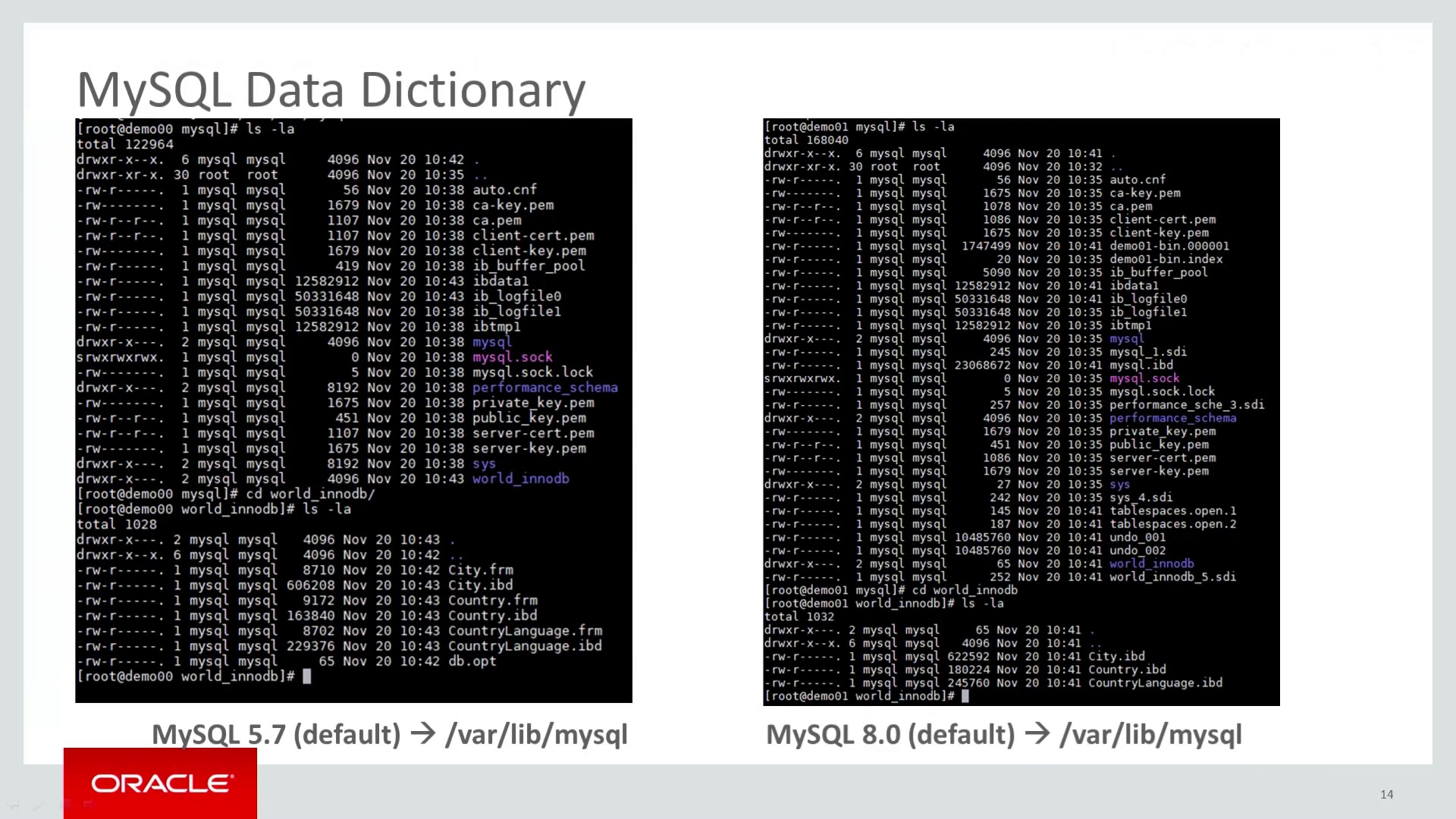Click 'City.ibd' in the demo00 terminal
The width and height of the screenshot is (1456, 819).
[x=481, y=585]
